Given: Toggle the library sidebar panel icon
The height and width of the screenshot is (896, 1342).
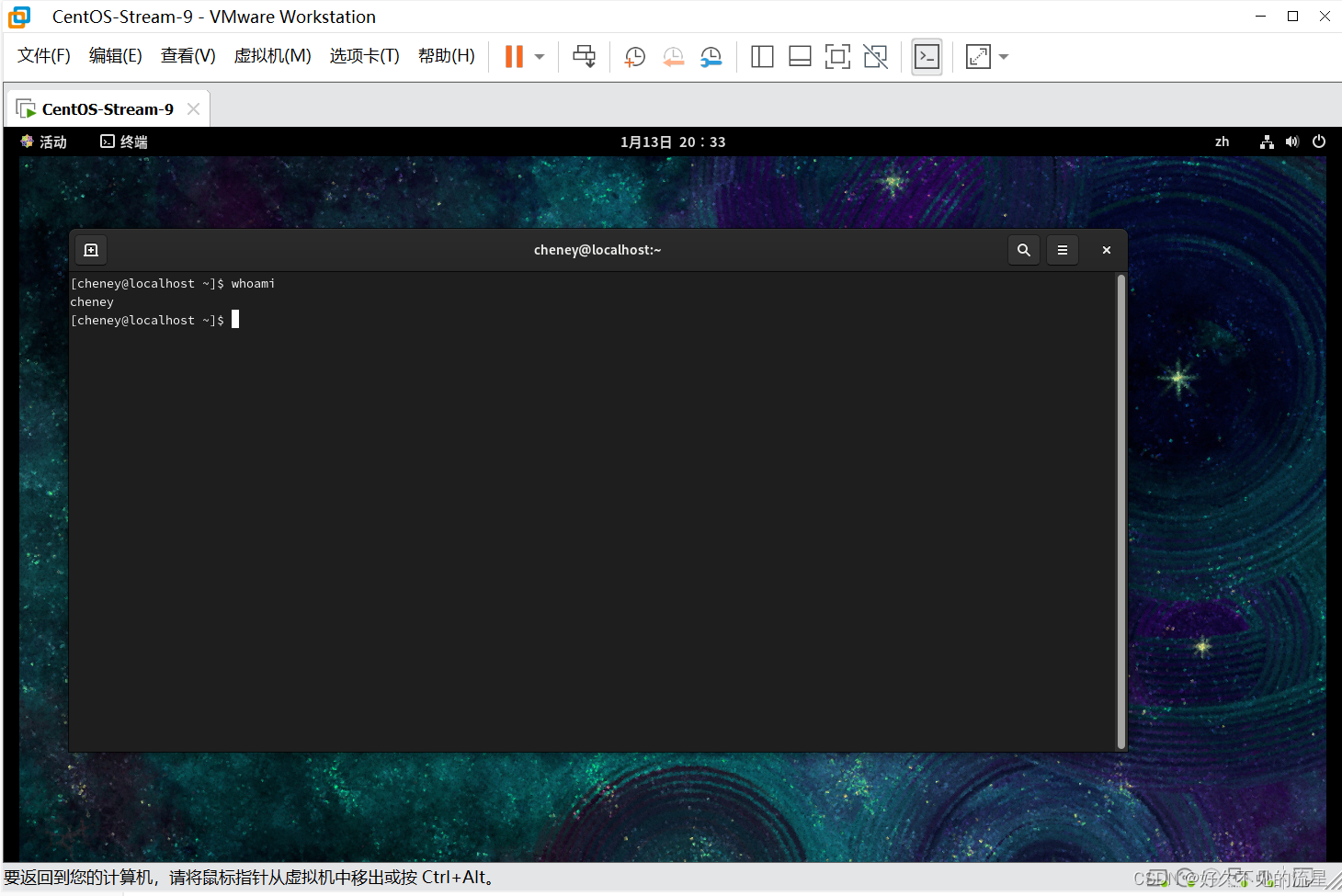Looking at the screenshot, I should [762, 57].
